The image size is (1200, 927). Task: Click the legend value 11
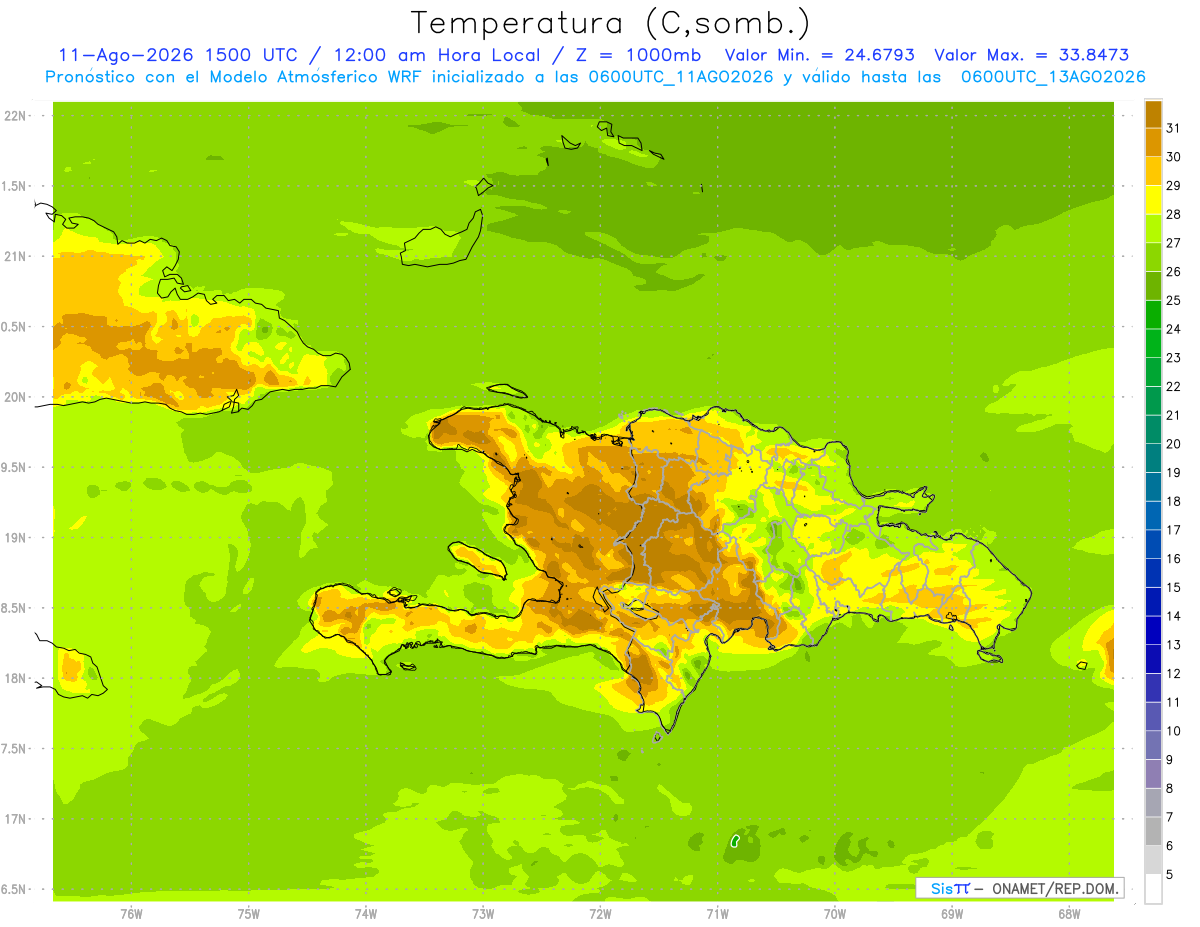pyautogui.click(x=1174, y=702)
